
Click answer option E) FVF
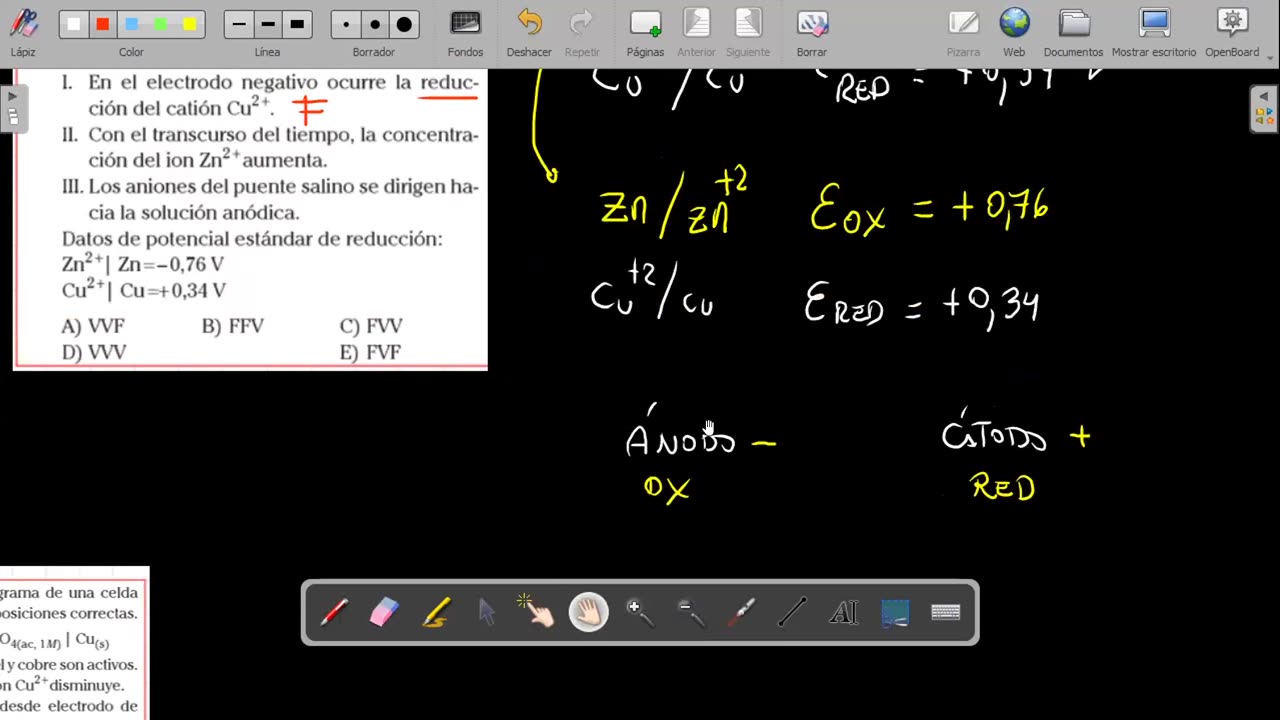(x=370, y=352)
